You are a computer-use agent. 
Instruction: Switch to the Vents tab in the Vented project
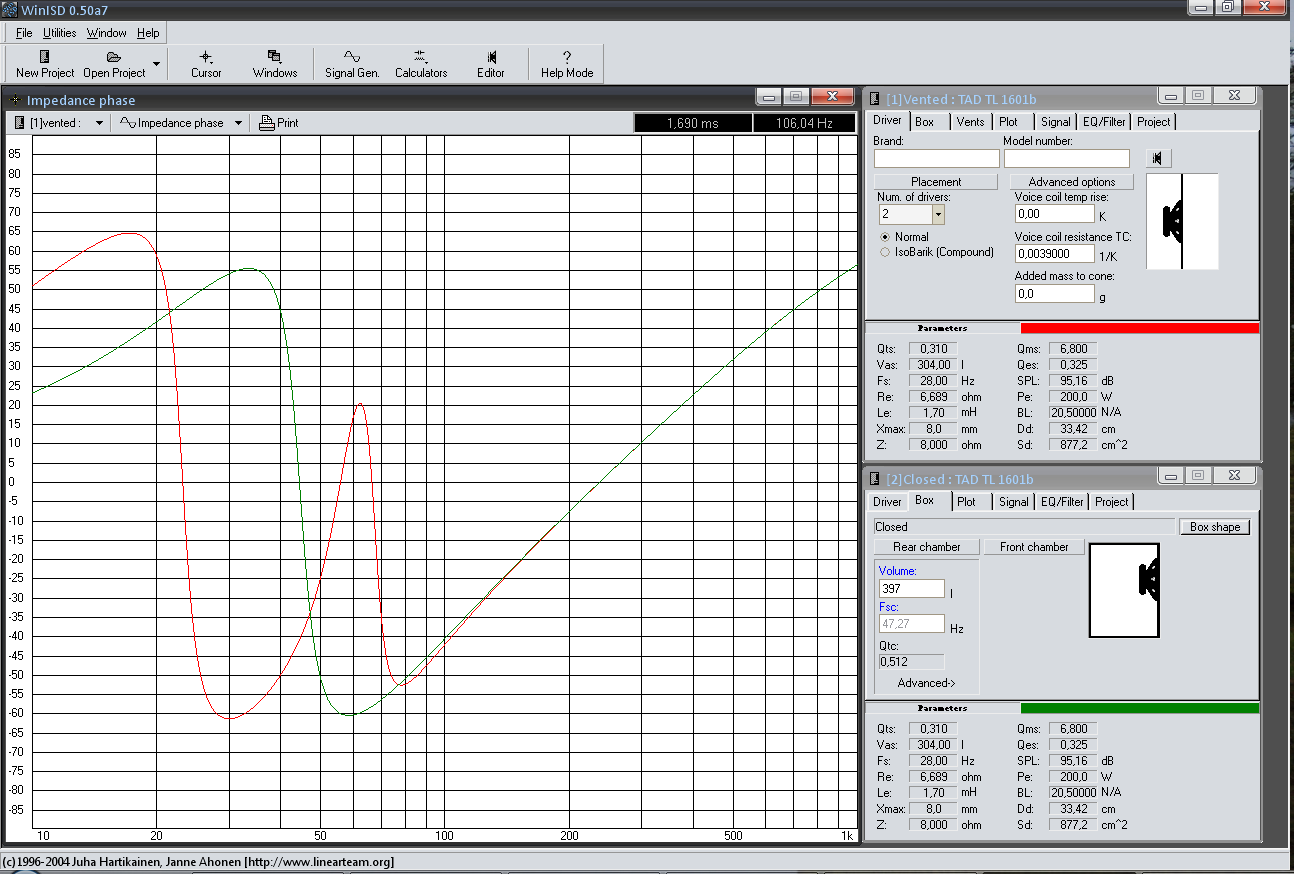click(x=970, y=122)
